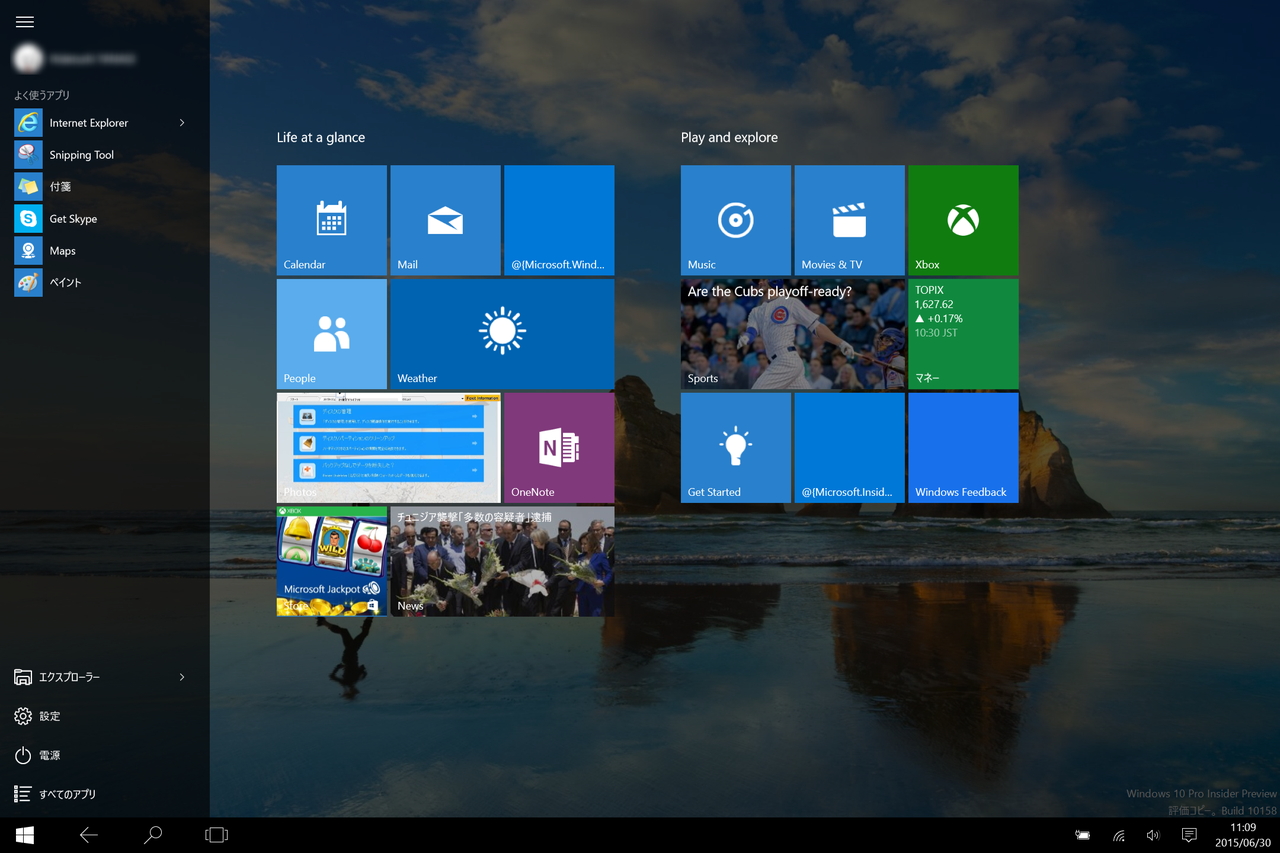Open the Mail tile

(445, 220)
